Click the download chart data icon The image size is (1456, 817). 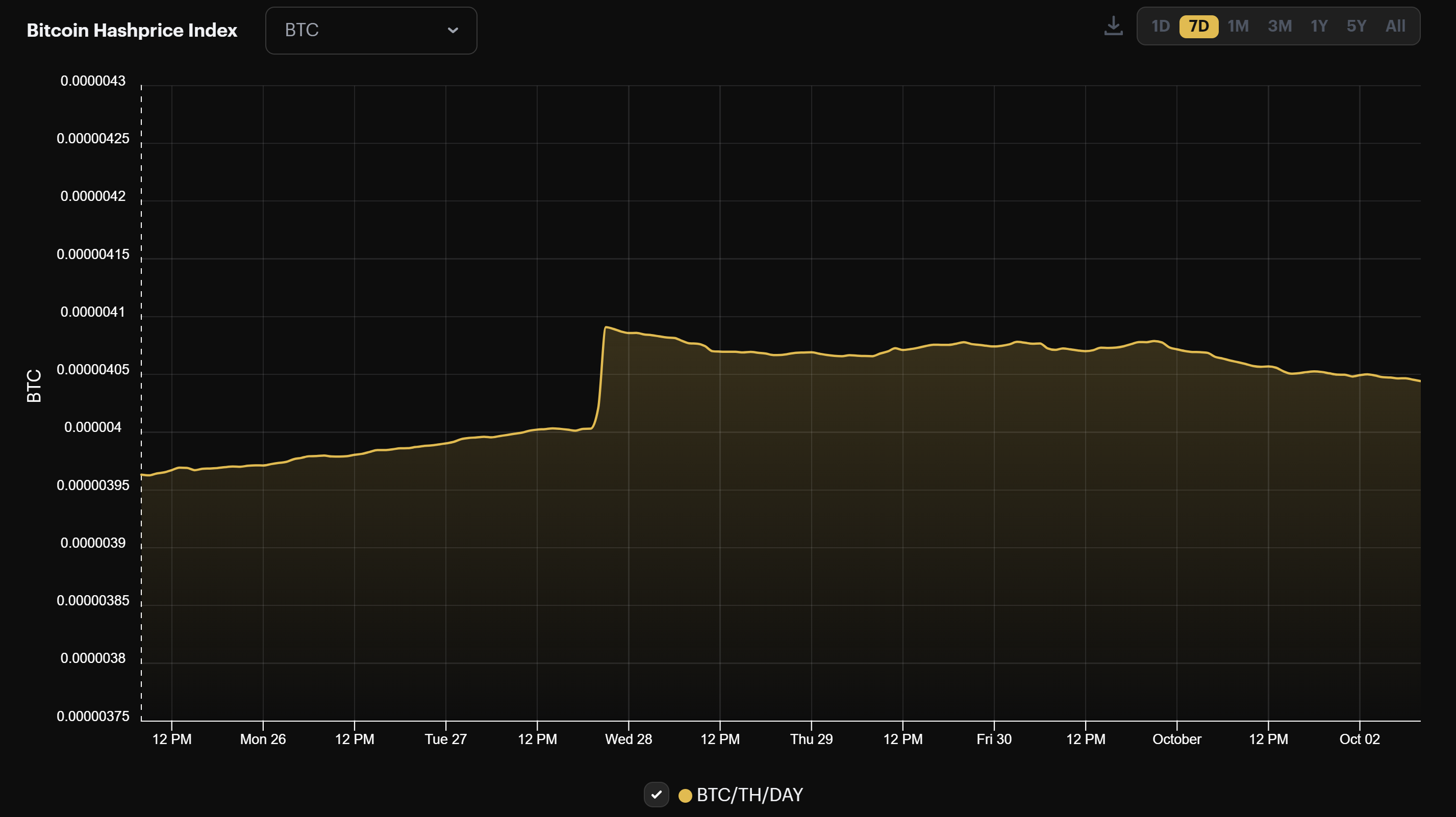coord(1113,26)
